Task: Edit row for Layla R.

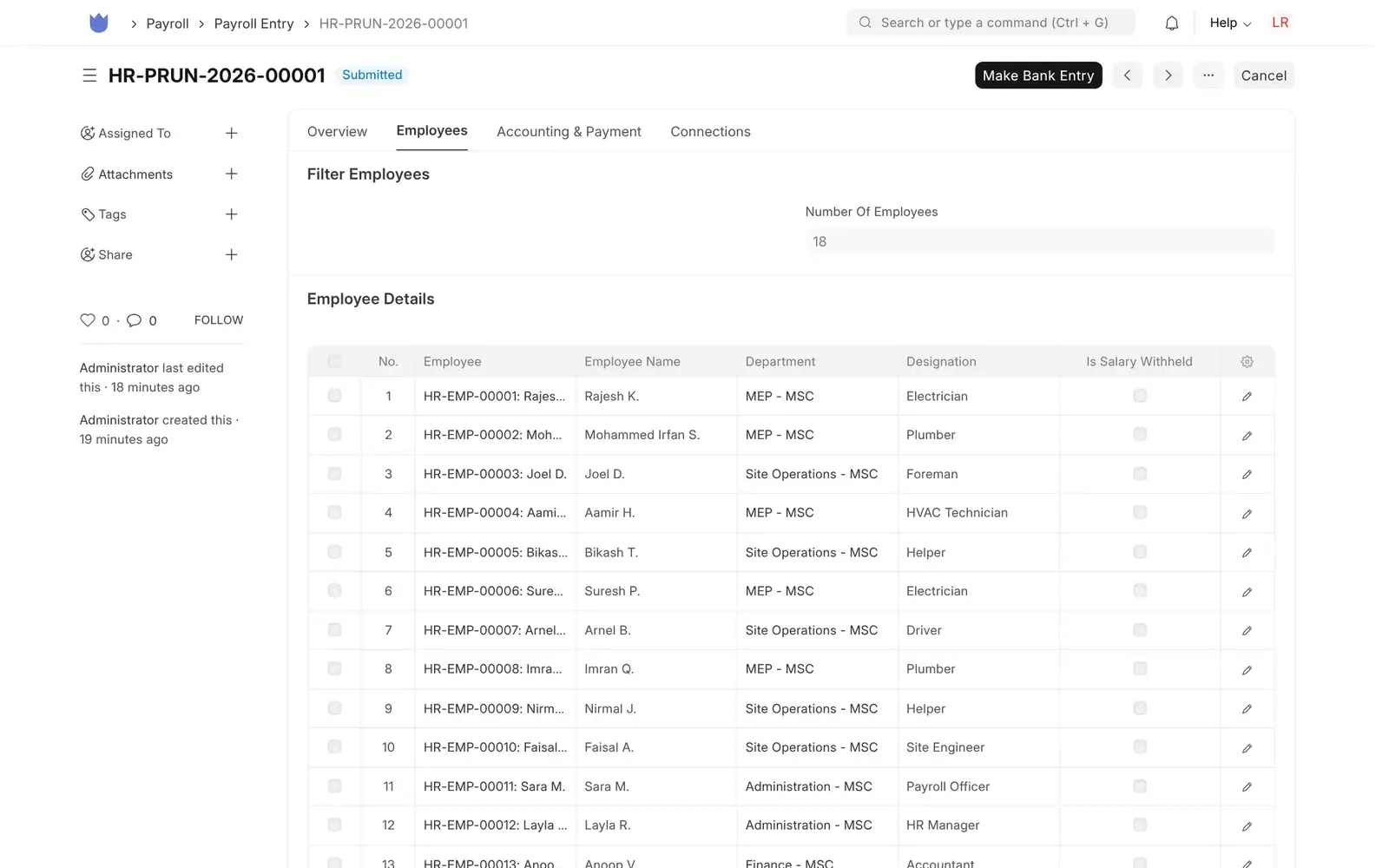Action: 1247,826
